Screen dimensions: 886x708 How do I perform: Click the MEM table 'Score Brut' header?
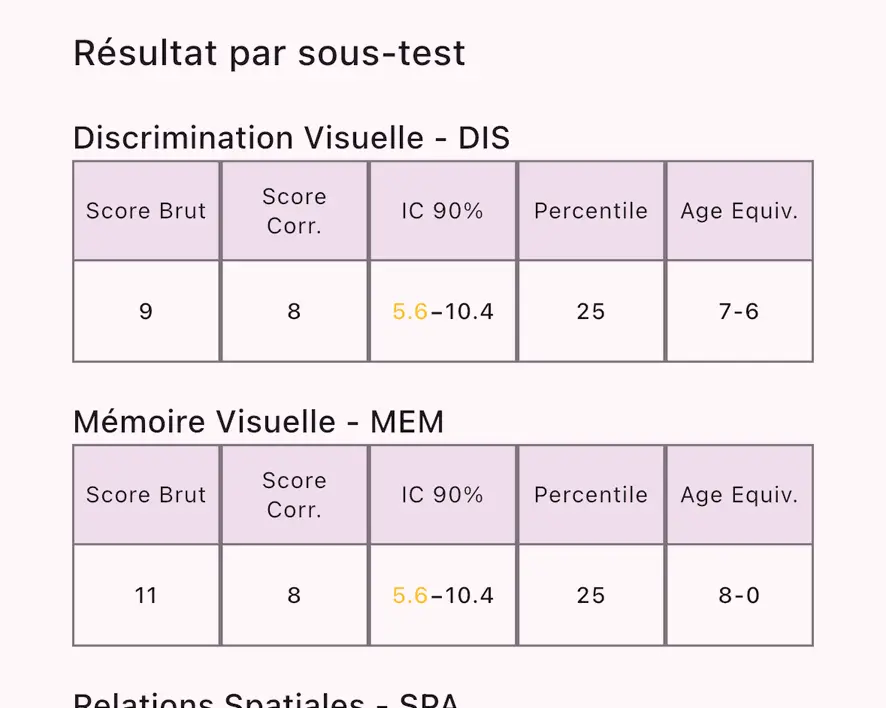point(146,495)
